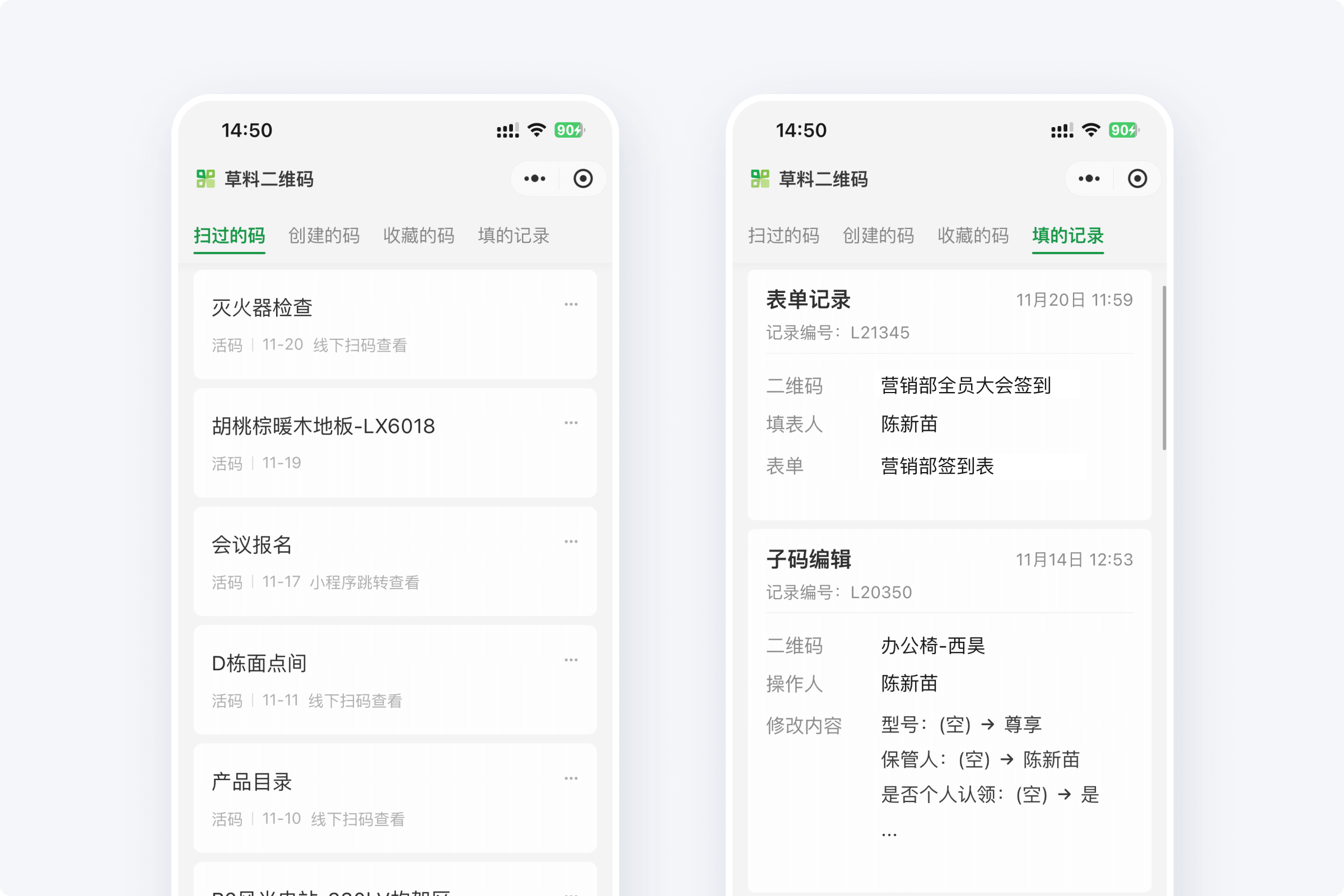Image resolution: width=1344 pixels, height=896 pixels.
Task: Open the 填的记录 tab on left screen
Action: [513, 236]
